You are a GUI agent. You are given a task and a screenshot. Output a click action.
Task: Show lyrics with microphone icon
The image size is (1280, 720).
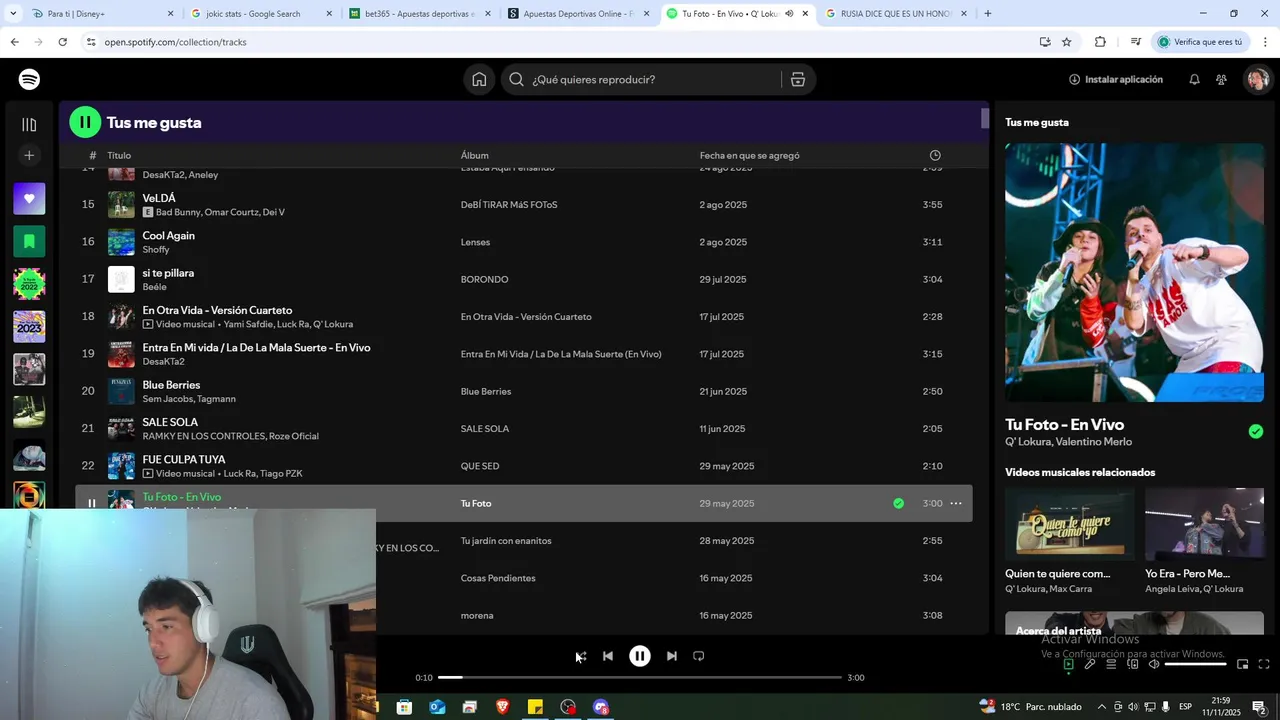pos(1090,664)
